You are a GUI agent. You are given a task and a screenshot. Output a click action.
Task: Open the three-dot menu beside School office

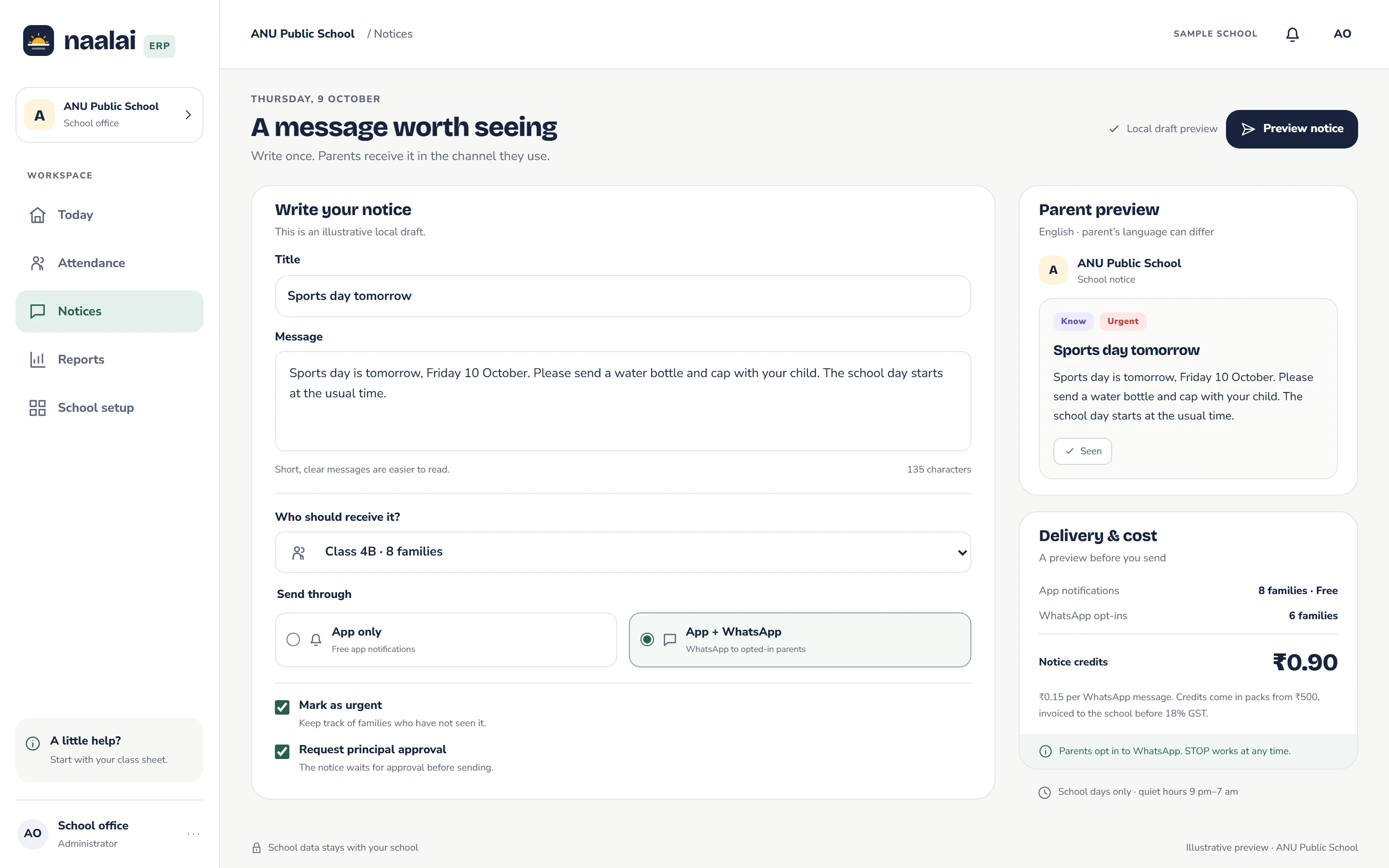click(193, 834)
